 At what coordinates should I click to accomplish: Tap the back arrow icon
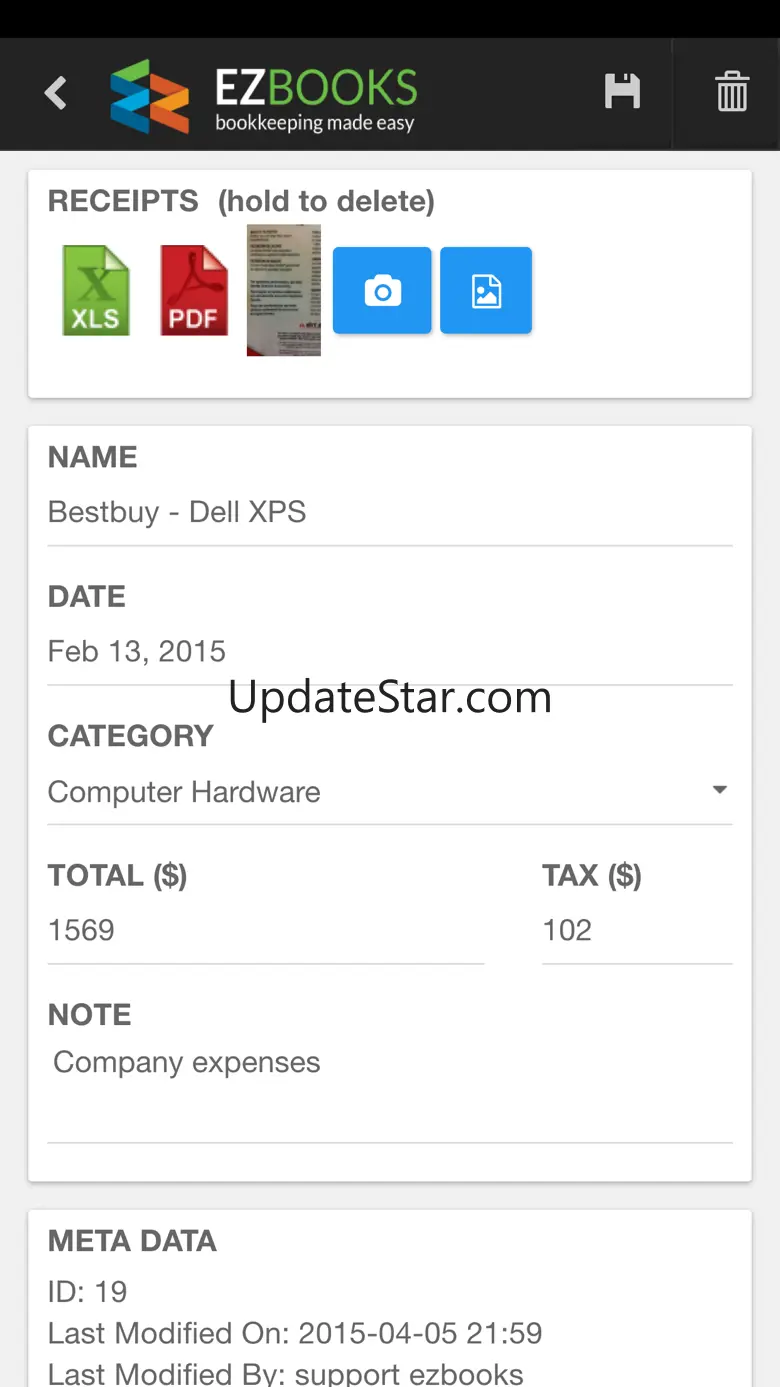pyautogui.click(x=55, y=93)
